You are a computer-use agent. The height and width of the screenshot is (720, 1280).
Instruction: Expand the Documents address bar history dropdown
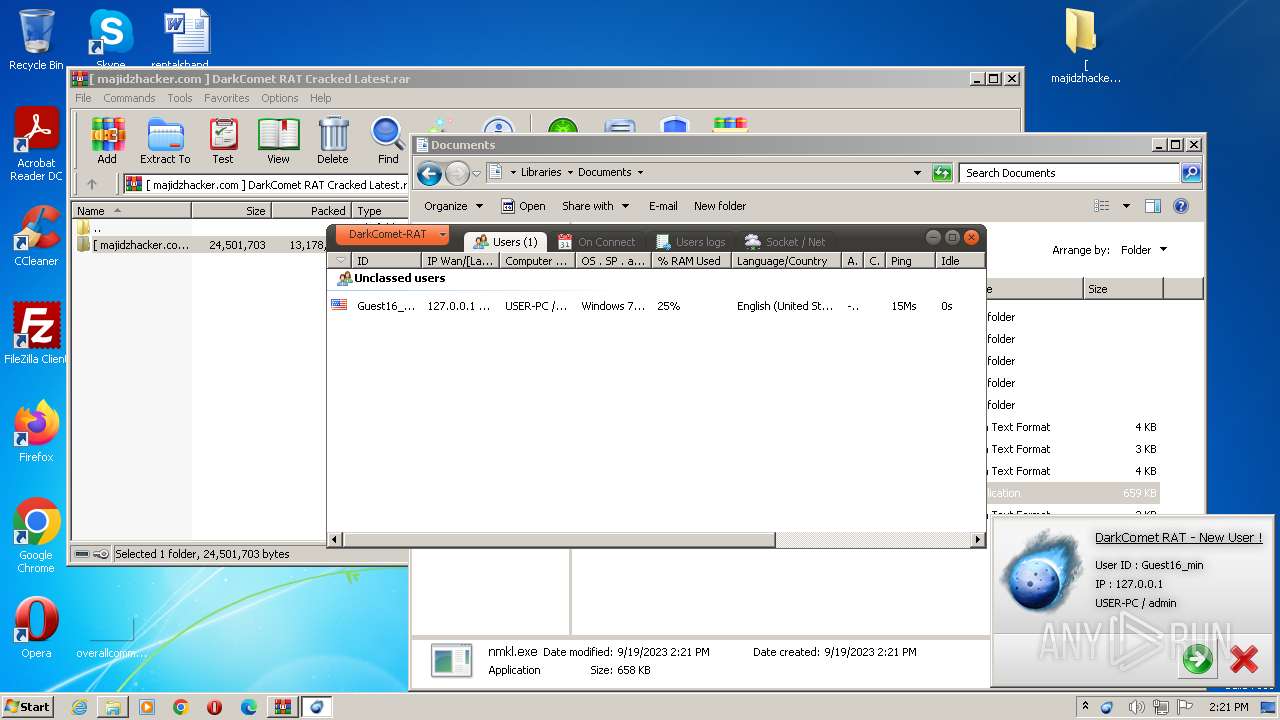917,173
